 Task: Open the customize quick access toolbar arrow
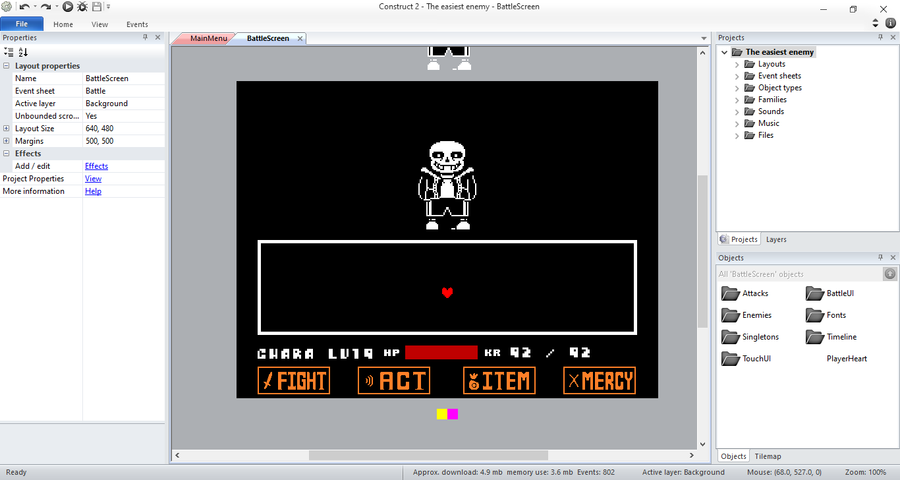108,7
